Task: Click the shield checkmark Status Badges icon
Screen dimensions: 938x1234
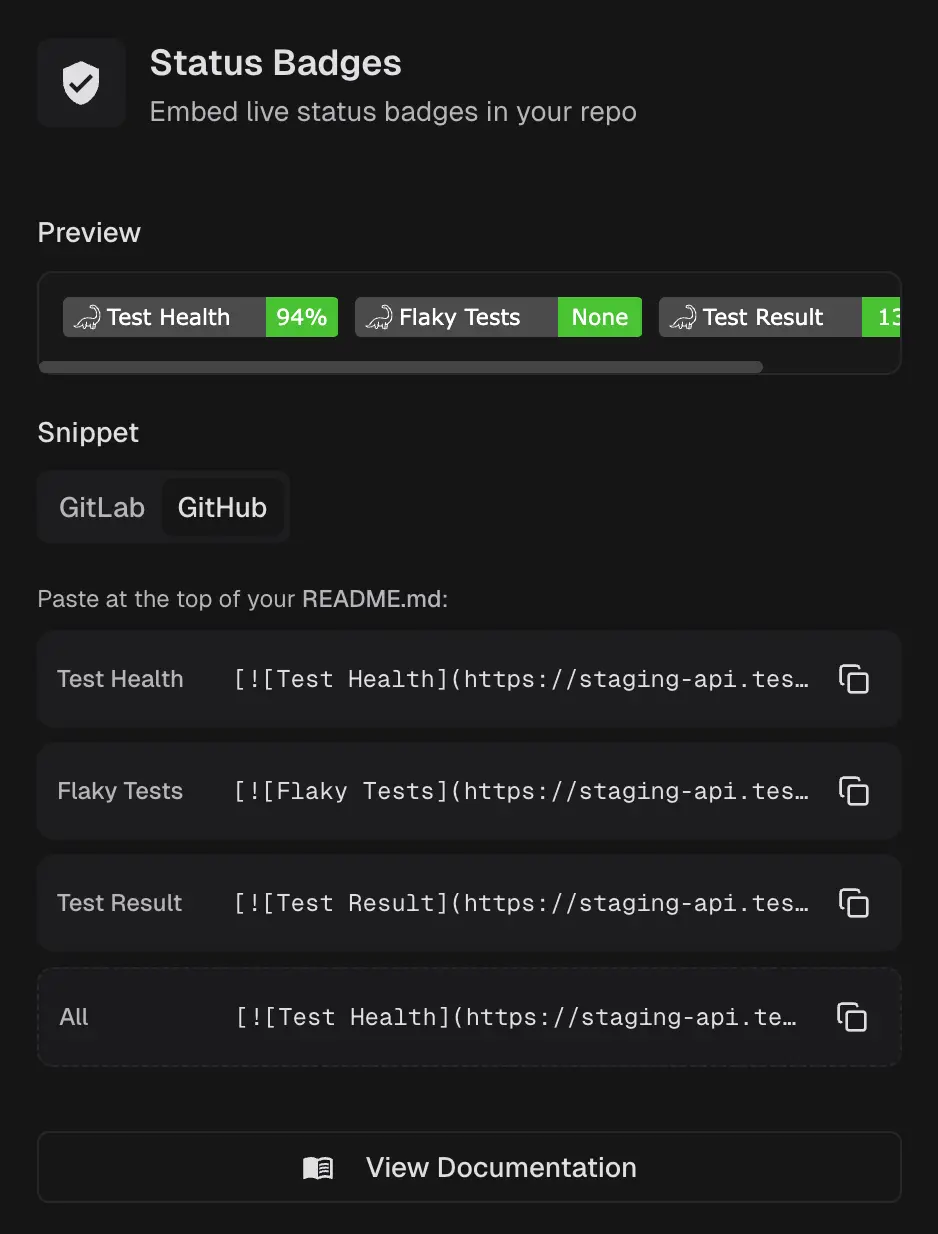Action: click(x=81, y=83)
